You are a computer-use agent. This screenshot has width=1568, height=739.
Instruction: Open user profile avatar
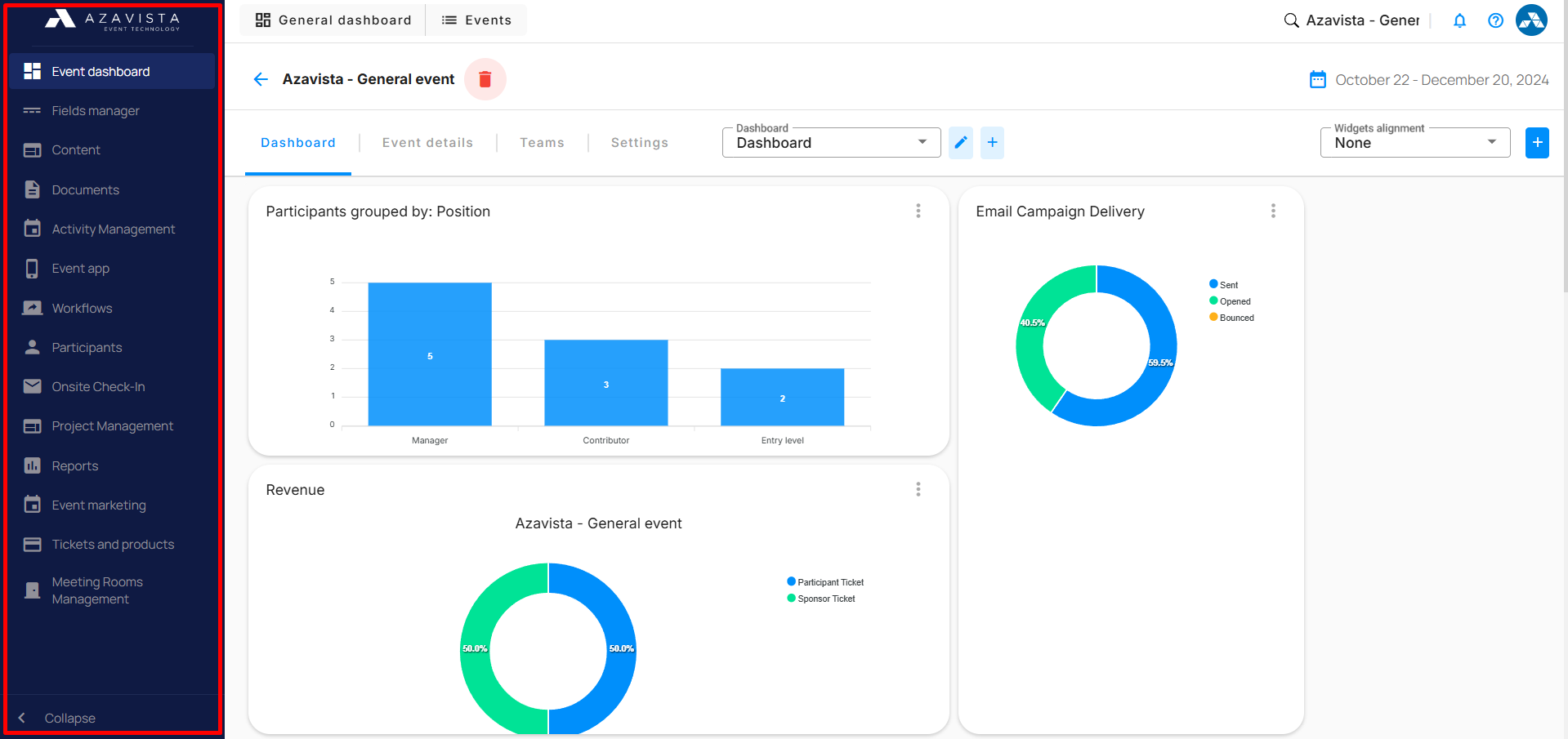[x=1531, y=20]
